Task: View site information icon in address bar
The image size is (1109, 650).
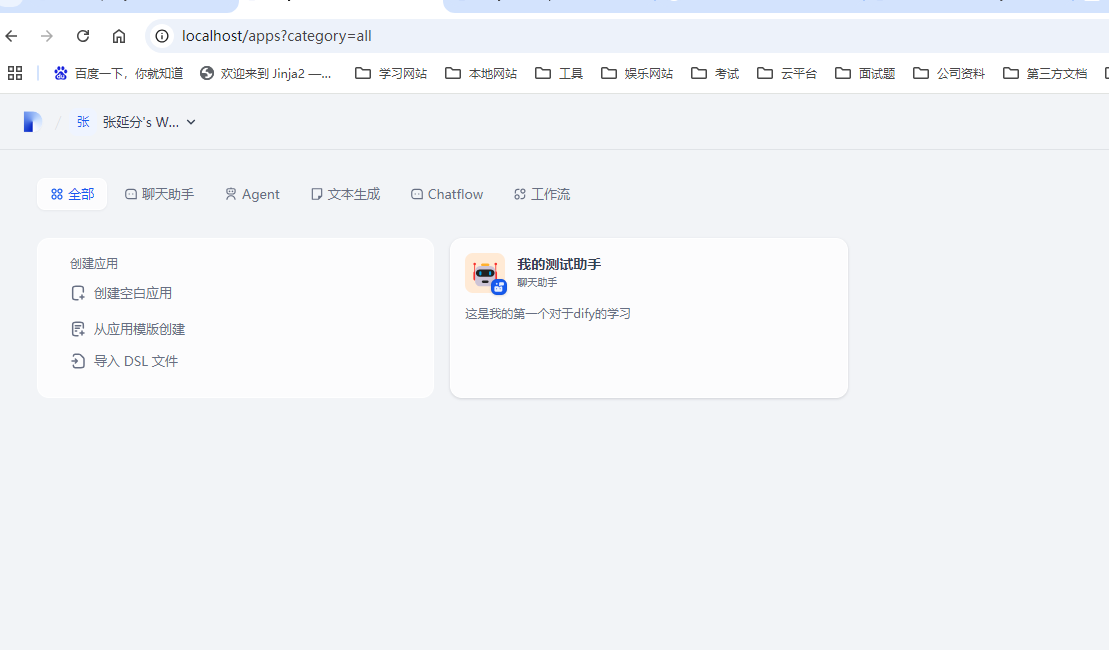Action: [162, 36]
